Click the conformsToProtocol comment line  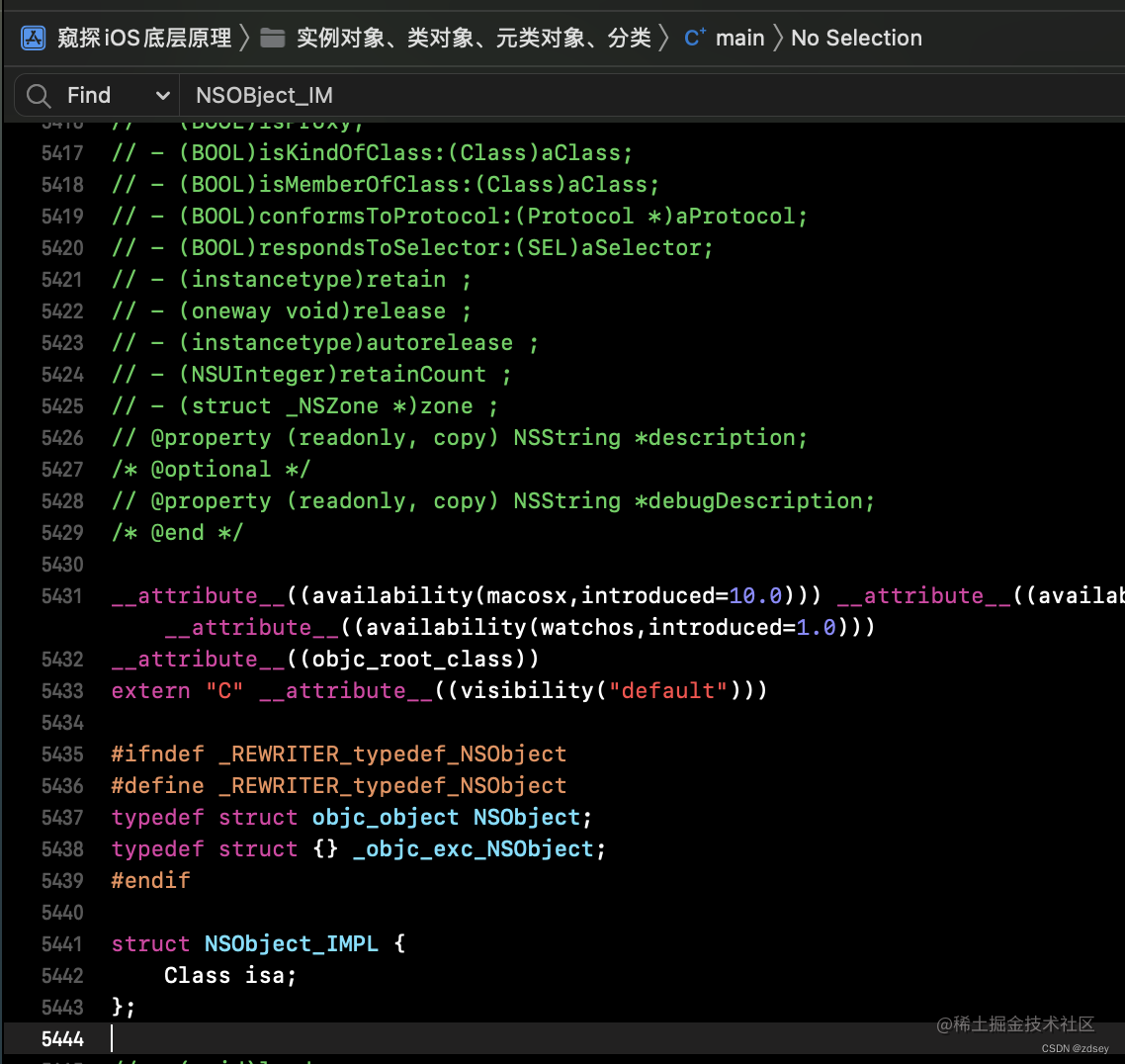pyautogui.click(x=459, y=217)
